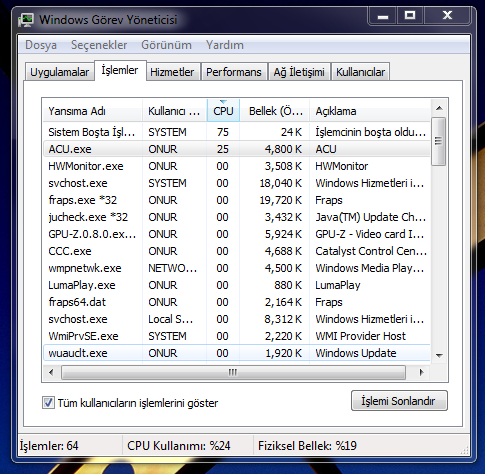Click the horizontal scrollbar thumb

233,372
